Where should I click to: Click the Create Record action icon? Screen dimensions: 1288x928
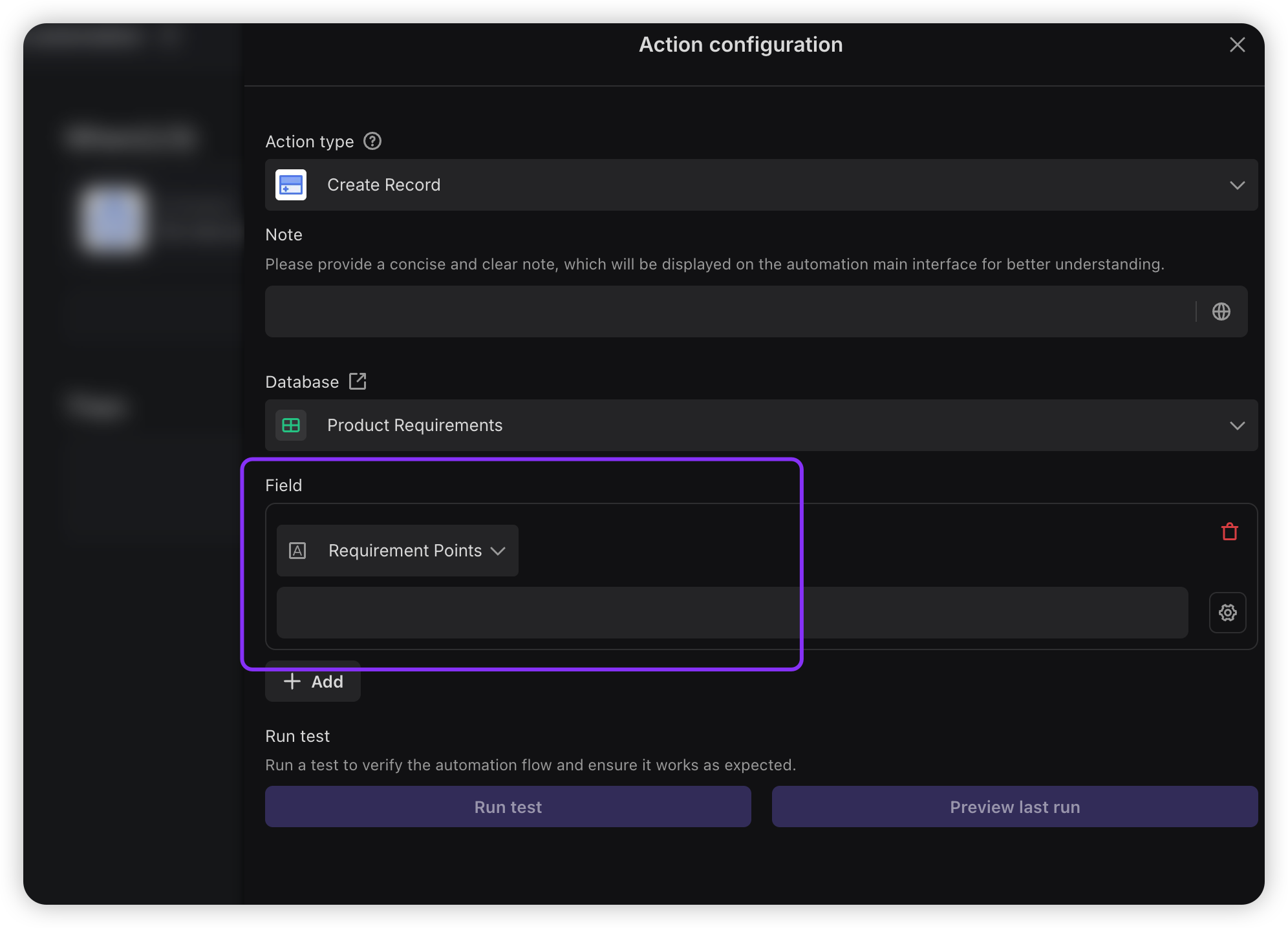pyautogui.click(x=291, y=185)
